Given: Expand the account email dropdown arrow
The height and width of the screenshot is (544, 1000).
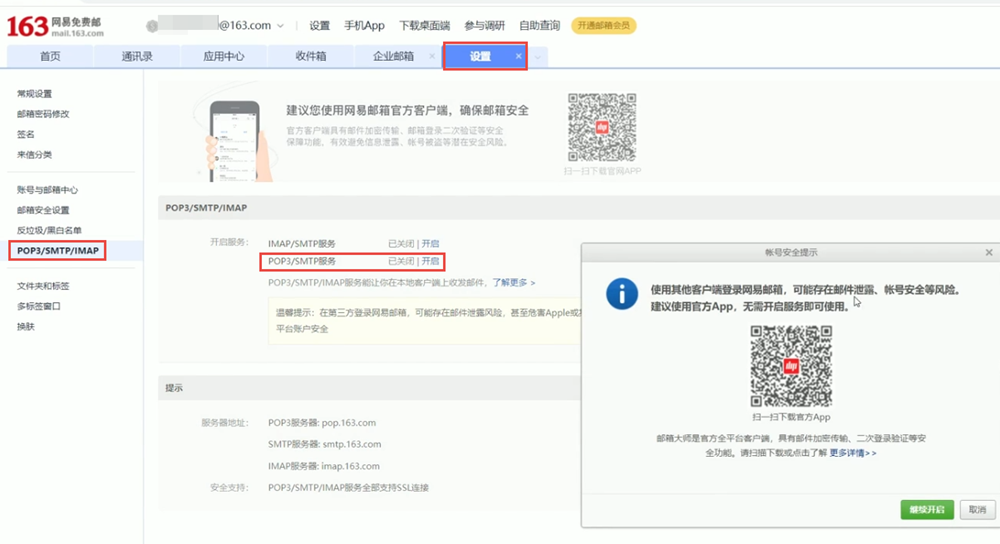Looking at the screenshot, I should tap(280, 26).
